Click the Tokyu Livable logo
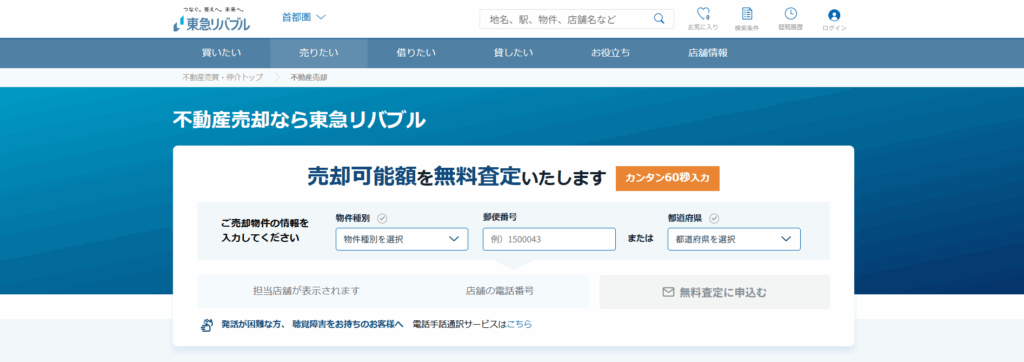The height and width of the screenshot is (362, 1024). pos(212,20)
